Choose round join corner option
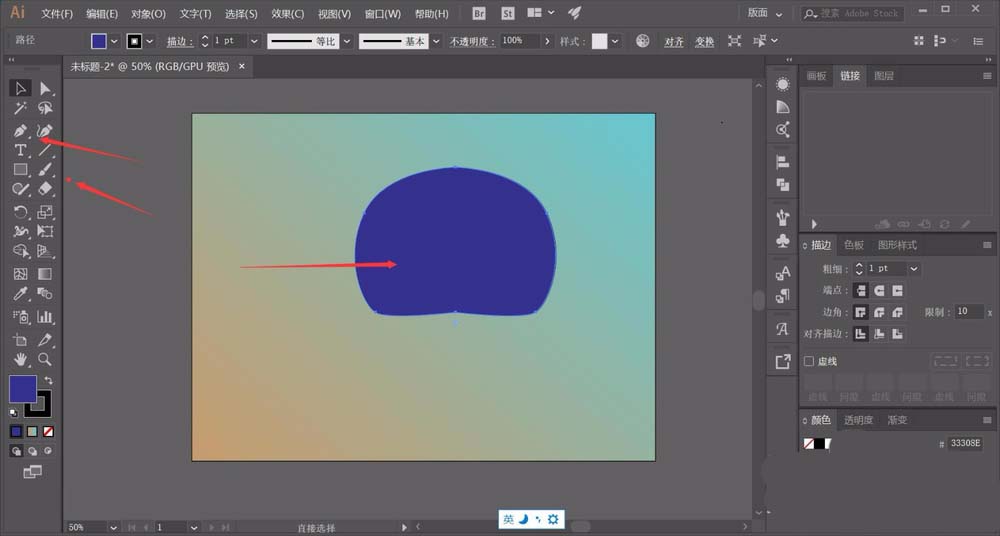This screenshot has width=1000, height=536. pos(879,312)
